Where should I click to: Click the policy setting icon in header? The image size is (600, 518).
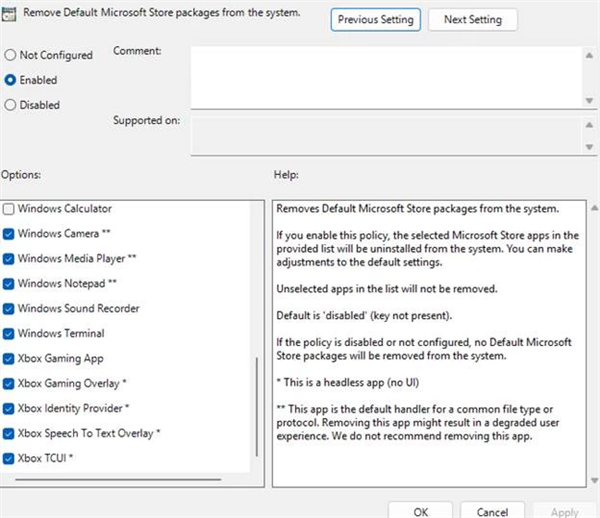coord(10,13)
